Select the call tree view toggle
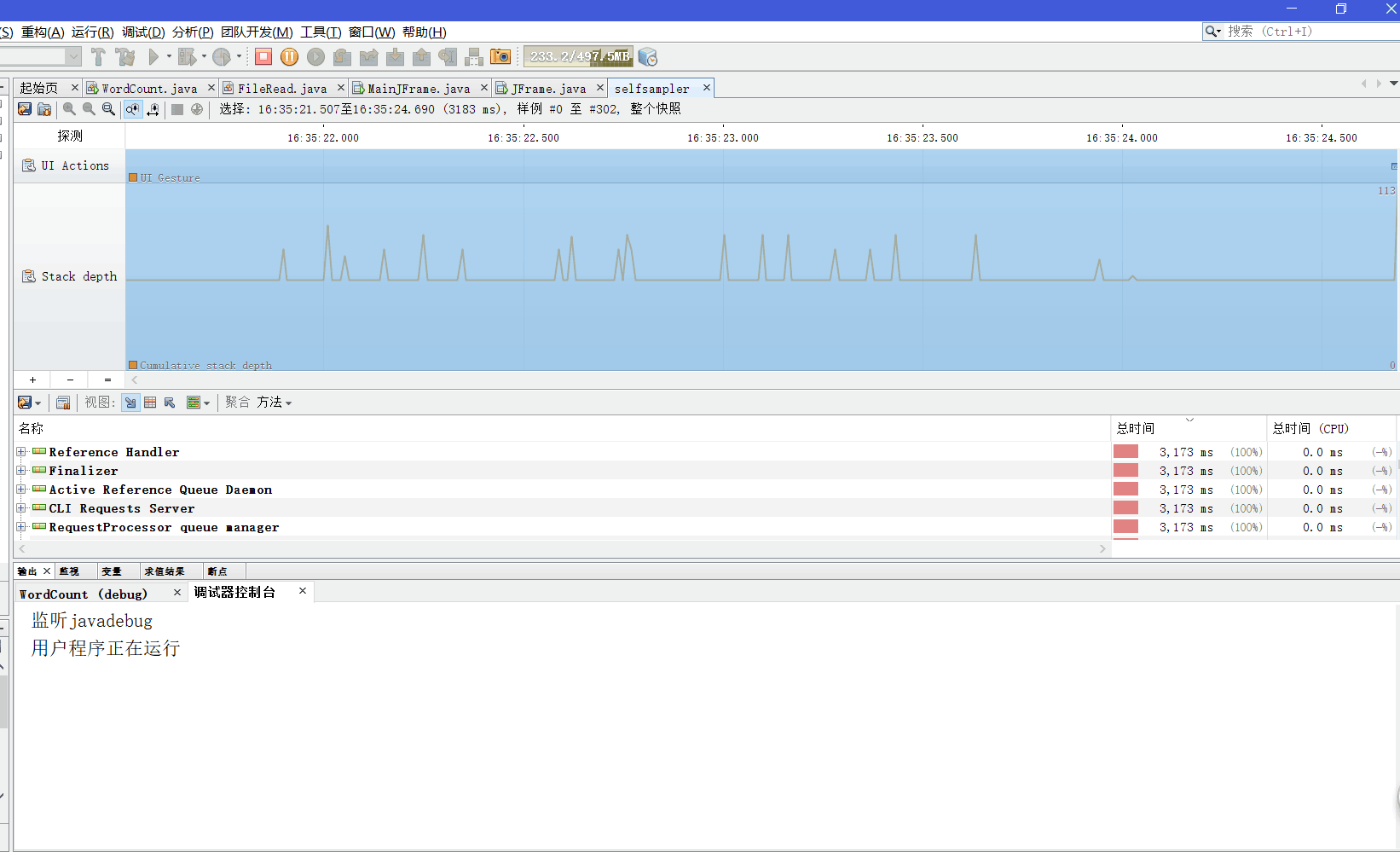This screenshot has width=1400, height=852. [x=130, y=403]
